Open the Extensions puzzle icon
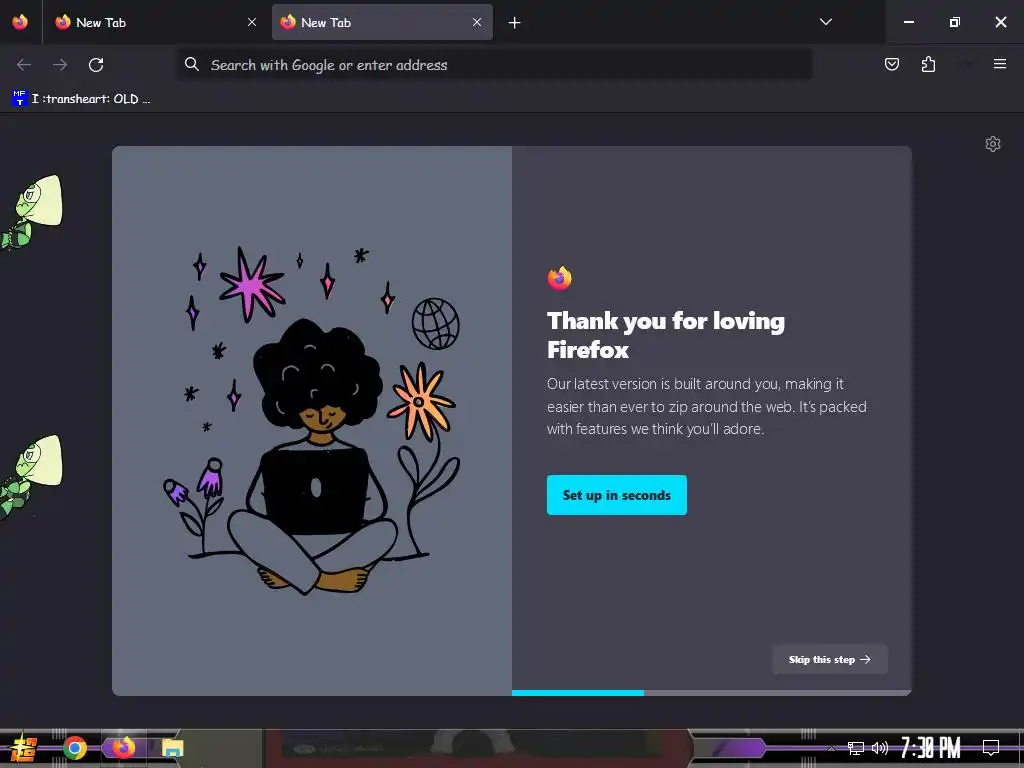Viewport: 1024px width, 768px height. pos(928,64)
